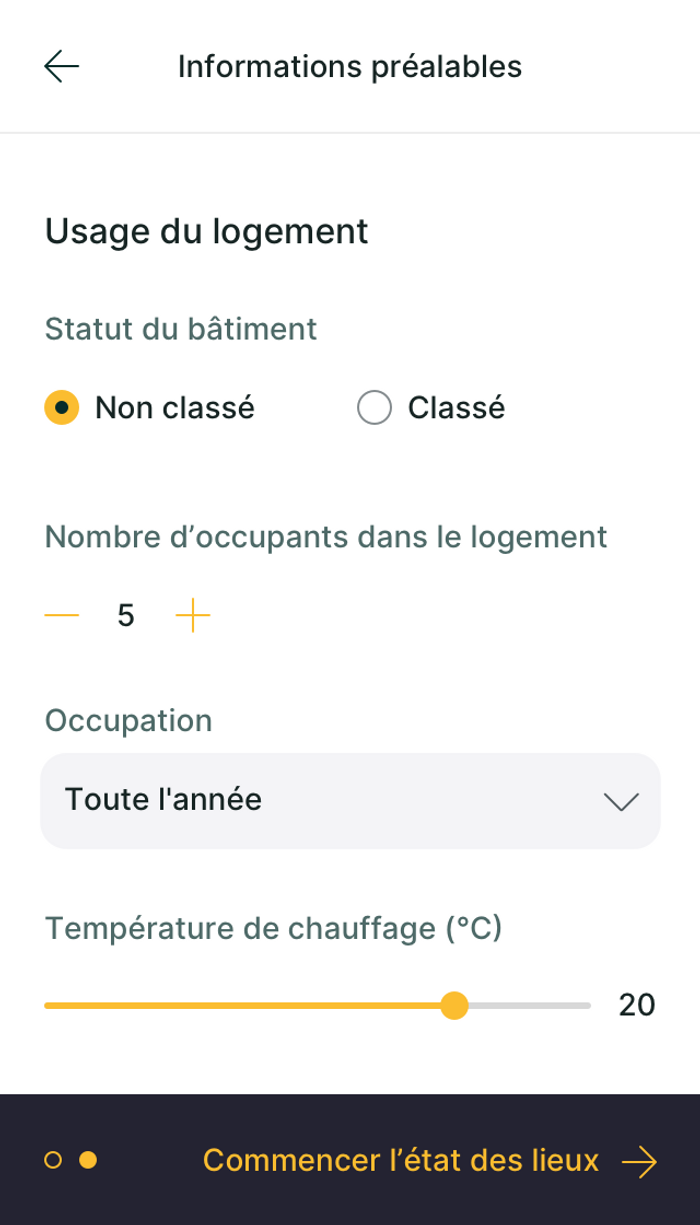The image size is (700, 1225).
Task: Click the occupant count value 5
Action: click(x=126, y=616)
